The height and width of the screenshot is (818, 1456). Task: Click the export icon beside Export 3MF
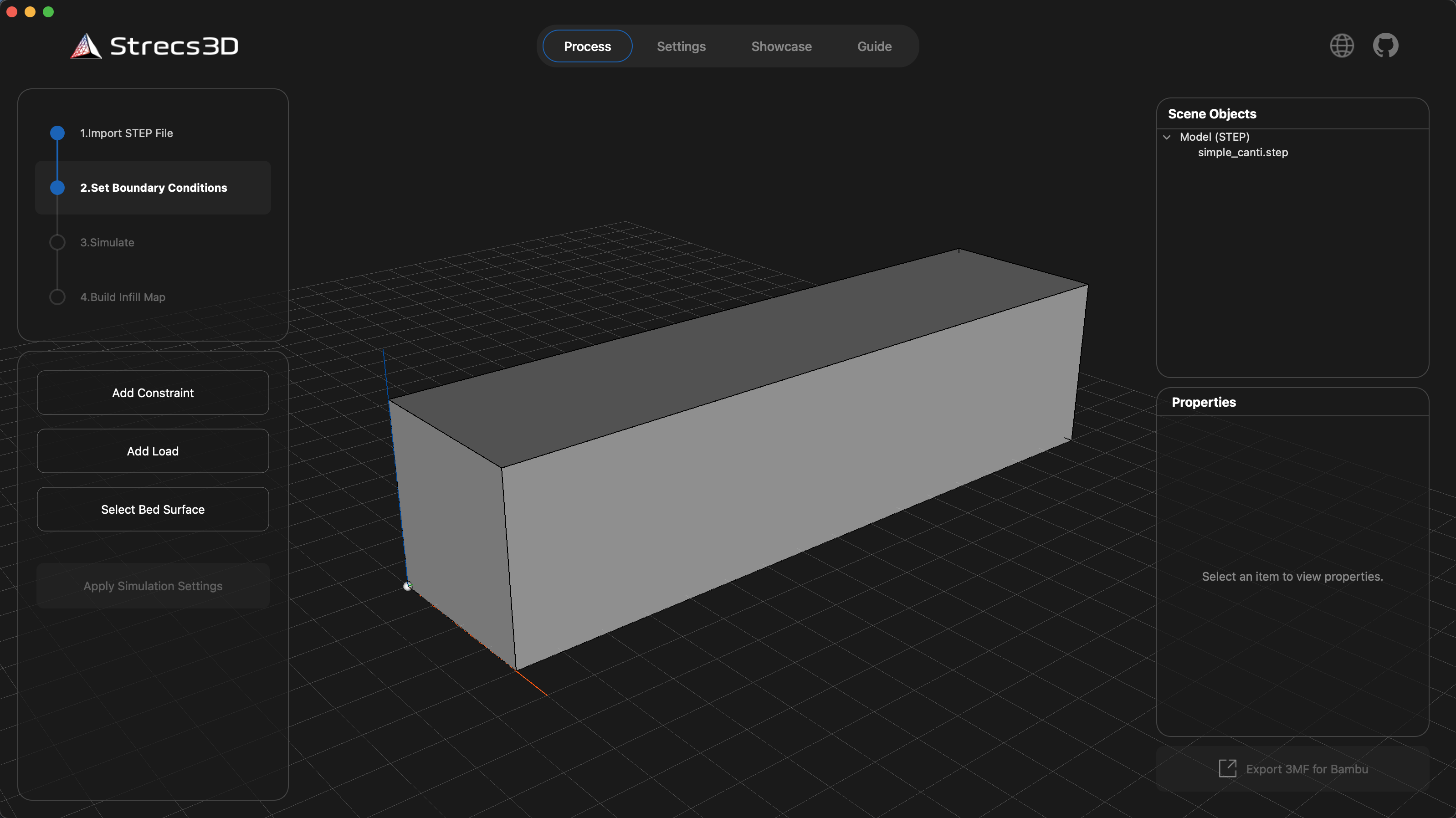click(x=1229, y=768)
